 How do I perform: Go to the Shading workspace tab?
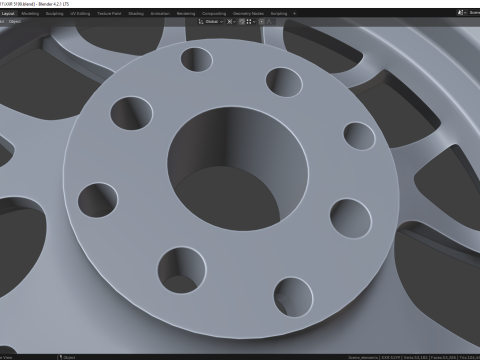(136, 14)
